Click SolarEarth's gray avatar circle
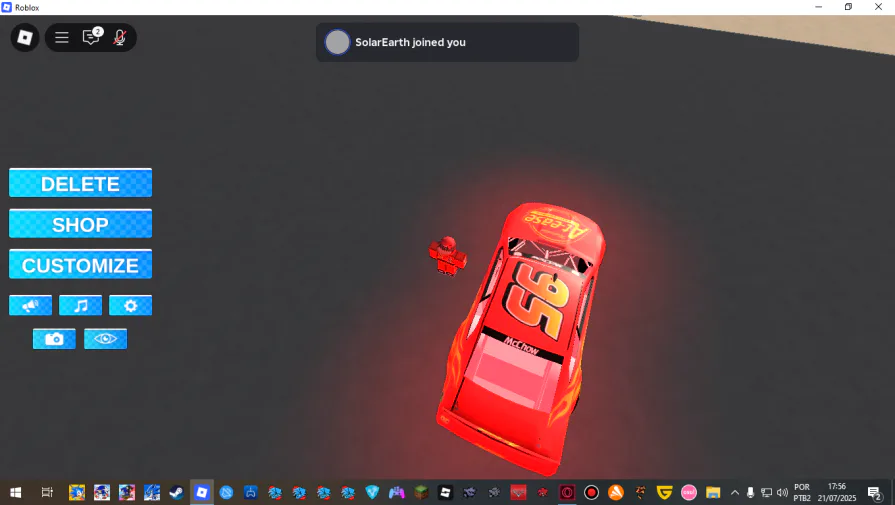The height and width of the screenshot is (505, 895). (x=337, y=42)
